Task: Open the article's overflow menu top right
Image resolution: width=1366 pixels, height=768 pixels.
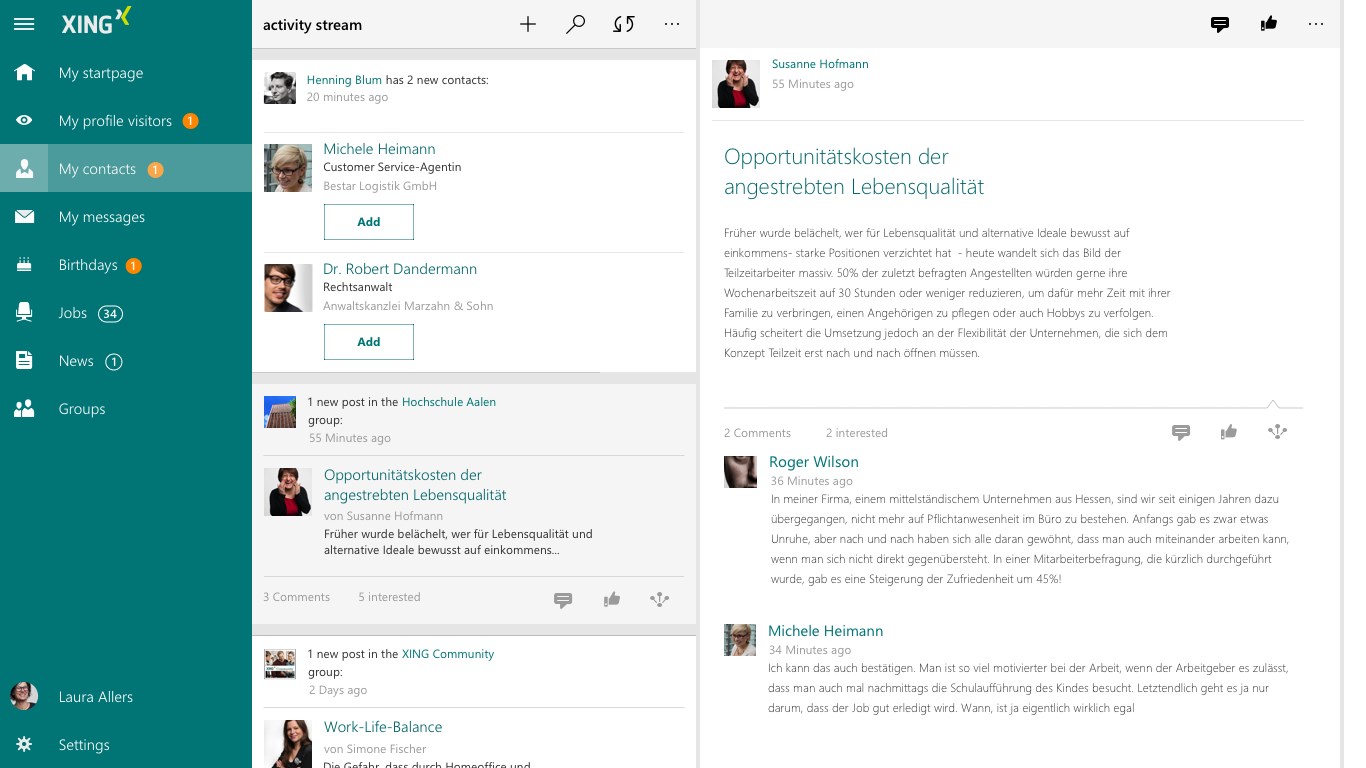Action: (1316, 24)
